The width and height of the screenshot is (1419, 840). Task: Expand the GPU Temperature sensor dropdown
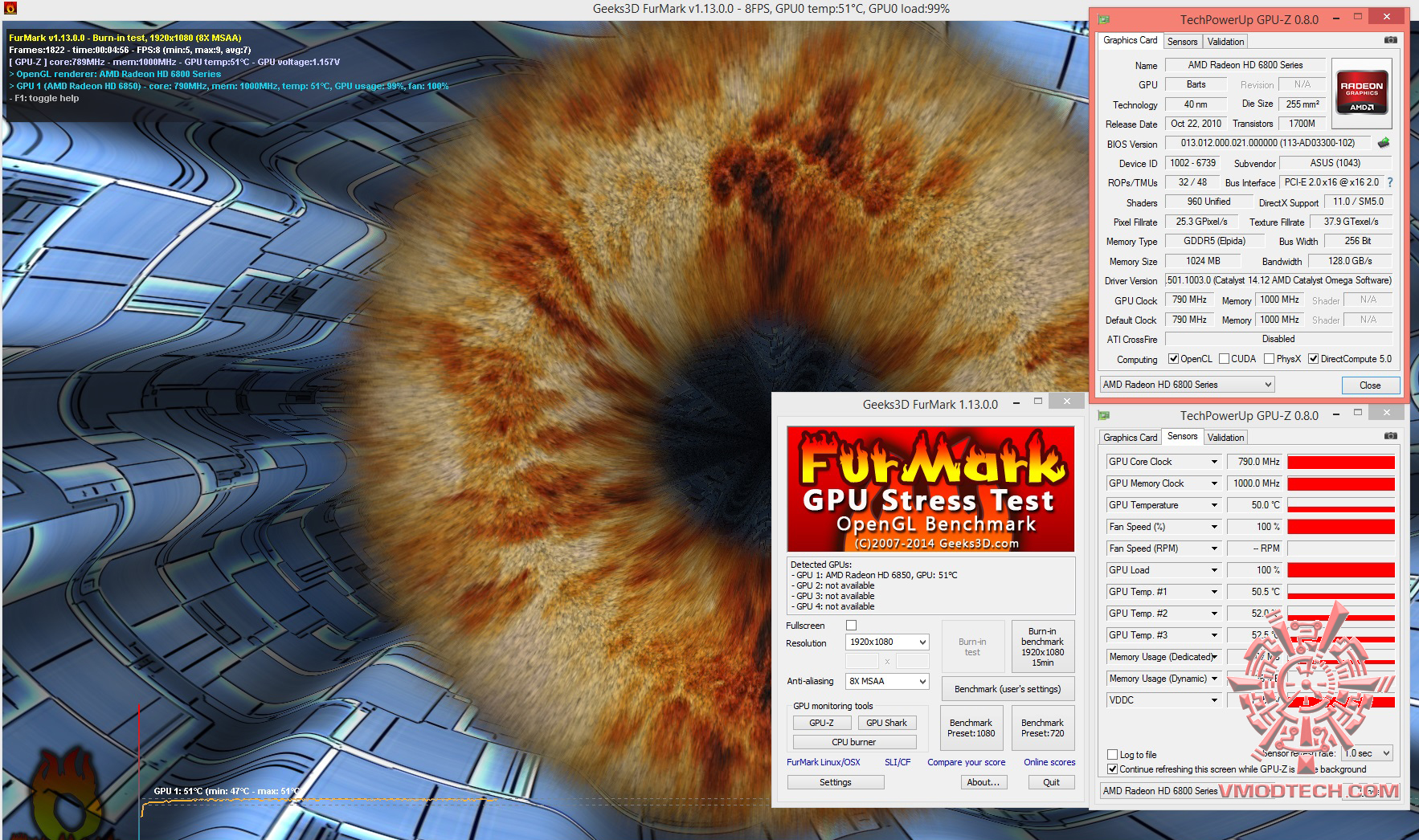pos(1214,505)
